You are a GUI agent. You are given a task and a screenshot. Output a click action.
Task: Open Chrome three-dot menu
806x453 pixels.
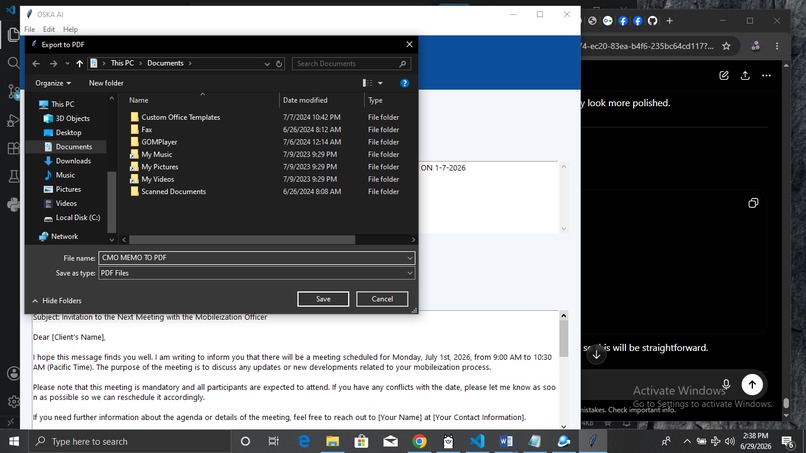tap(777, 46)
